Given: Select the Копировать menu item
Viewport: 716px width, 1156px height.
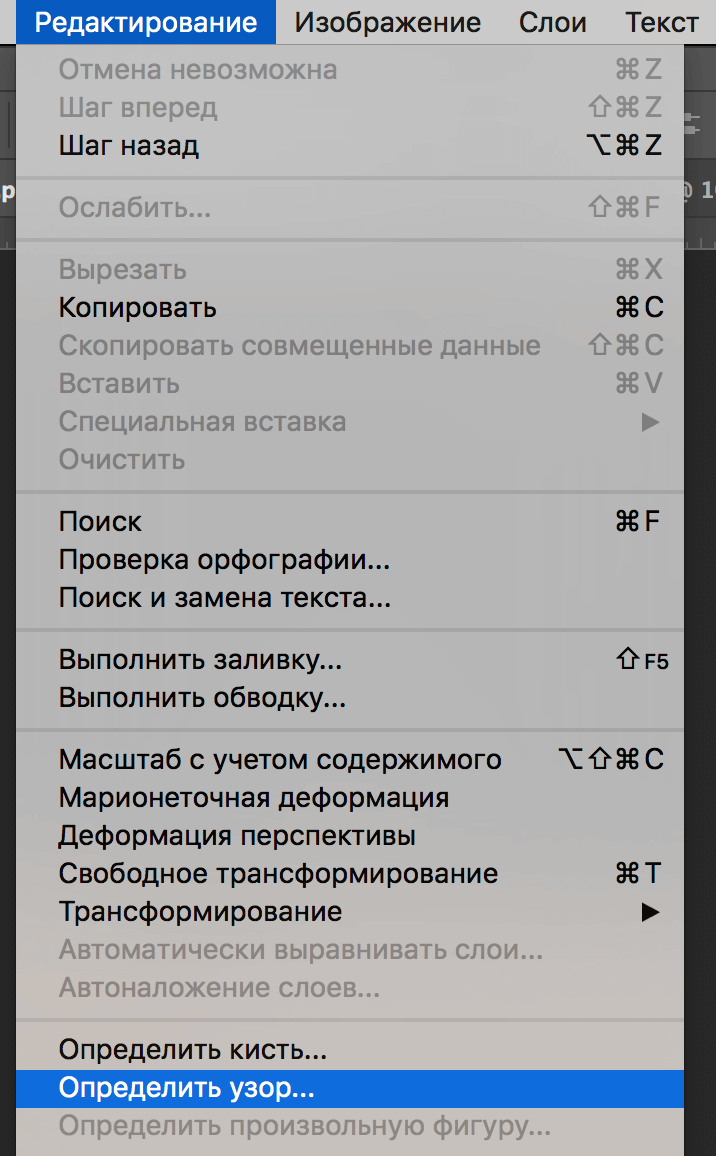Looking at the screenshot, I should tap(138, 308).
